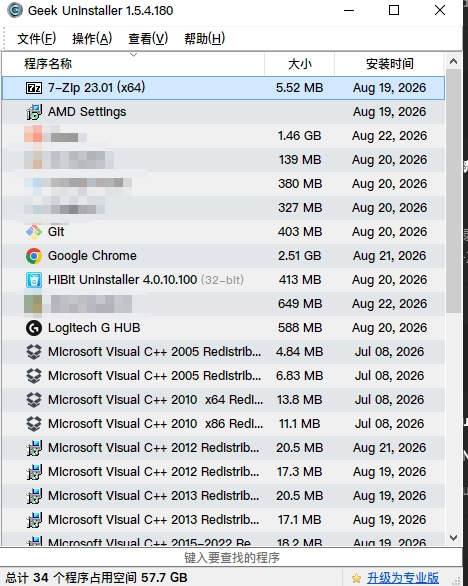Click the upgrade star icon in status bar

tap(356, 578)
